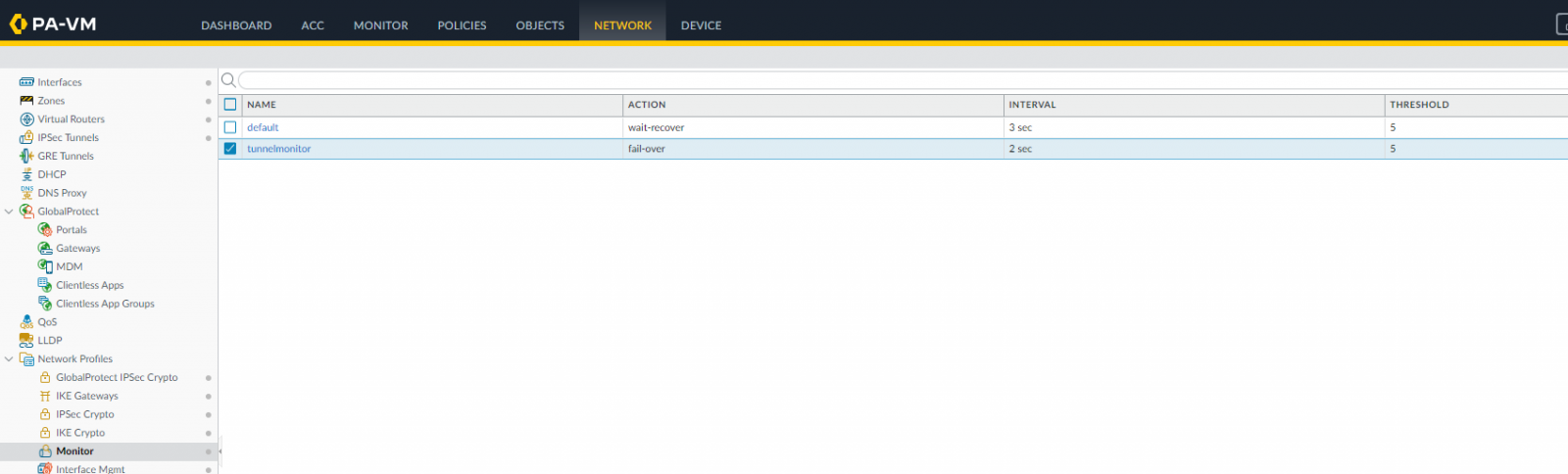
Task: Click the IPSec Tunnels icon
Action: tap(26, 138)
